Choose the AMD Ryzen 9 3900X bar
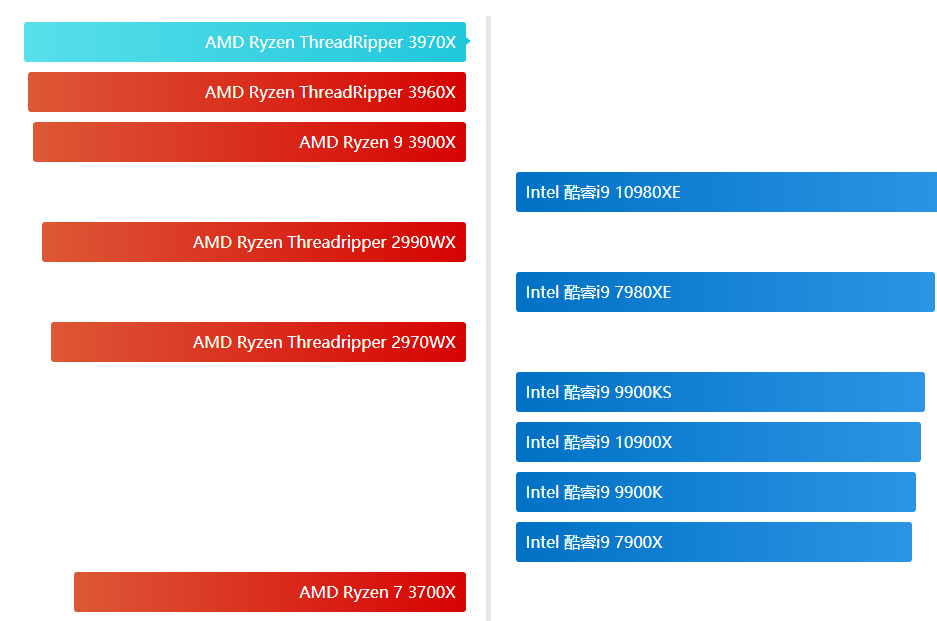 (249, 142)
